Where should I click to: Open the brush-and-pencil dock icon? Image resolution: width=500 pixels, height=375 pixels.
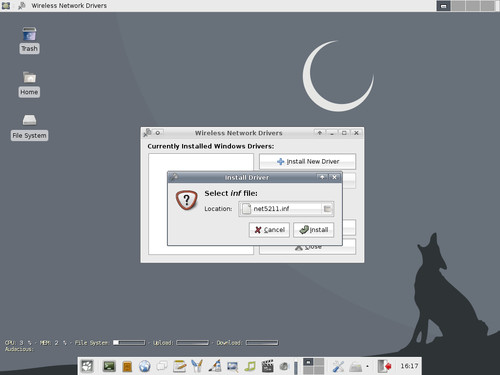[197, 366]
